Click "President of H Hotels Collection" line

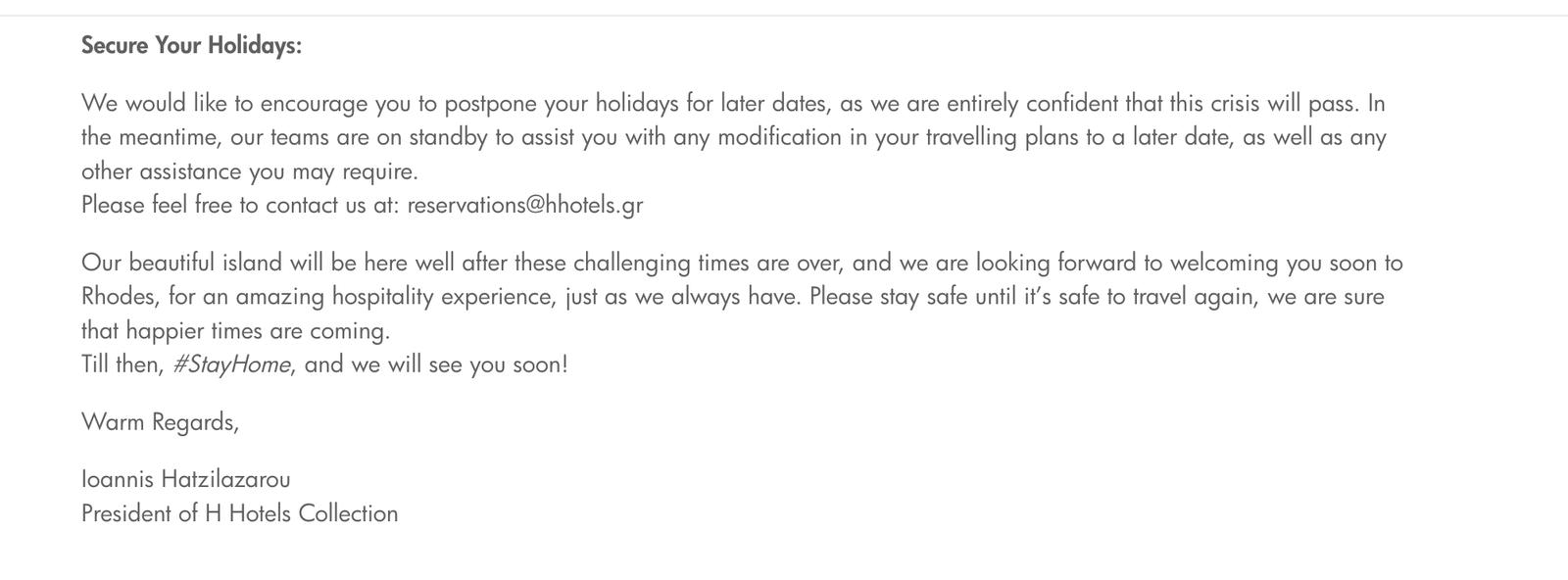(239, 513)
